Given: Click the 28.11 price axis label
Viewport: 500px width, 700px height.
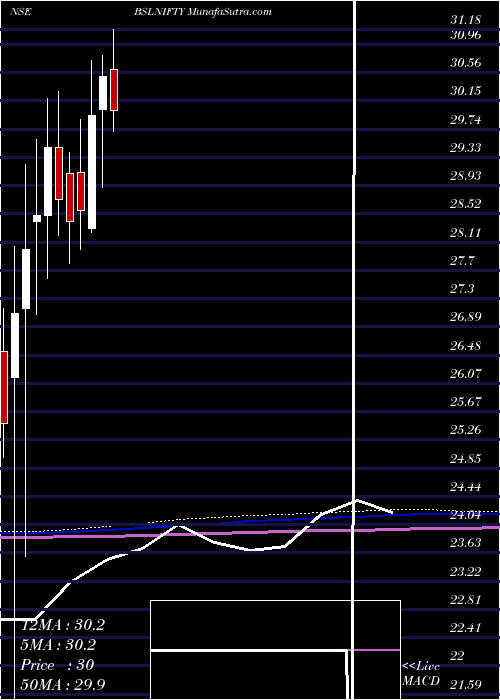Looking at the screenshot, I should (466, 232).
